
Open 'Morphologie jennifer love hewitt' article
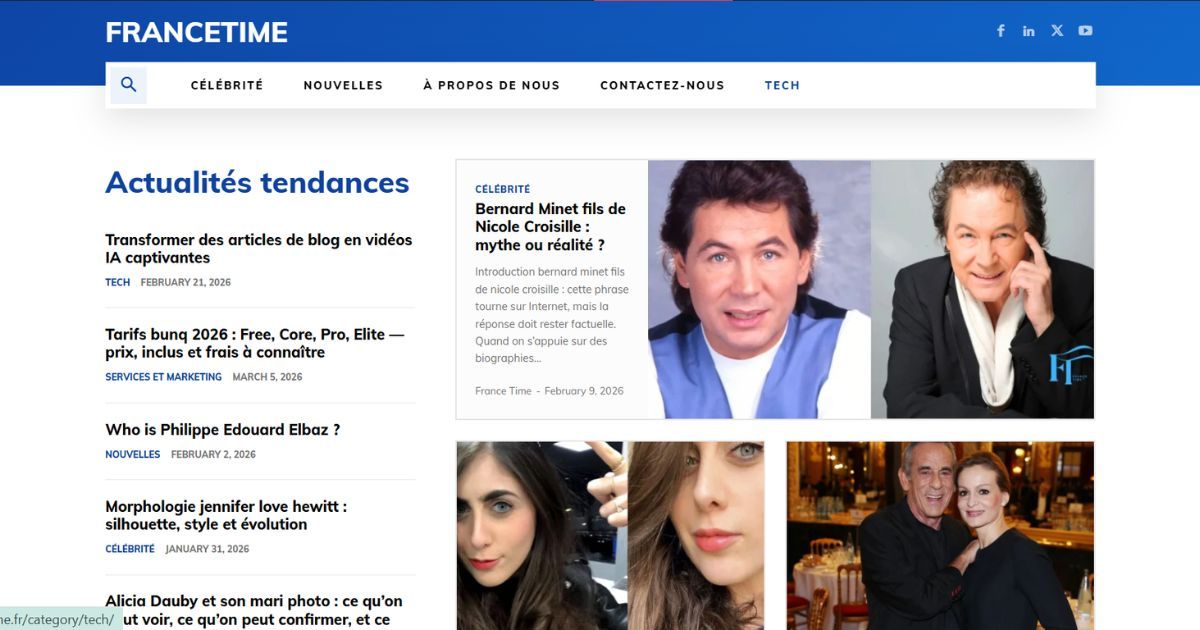[226, 515]
